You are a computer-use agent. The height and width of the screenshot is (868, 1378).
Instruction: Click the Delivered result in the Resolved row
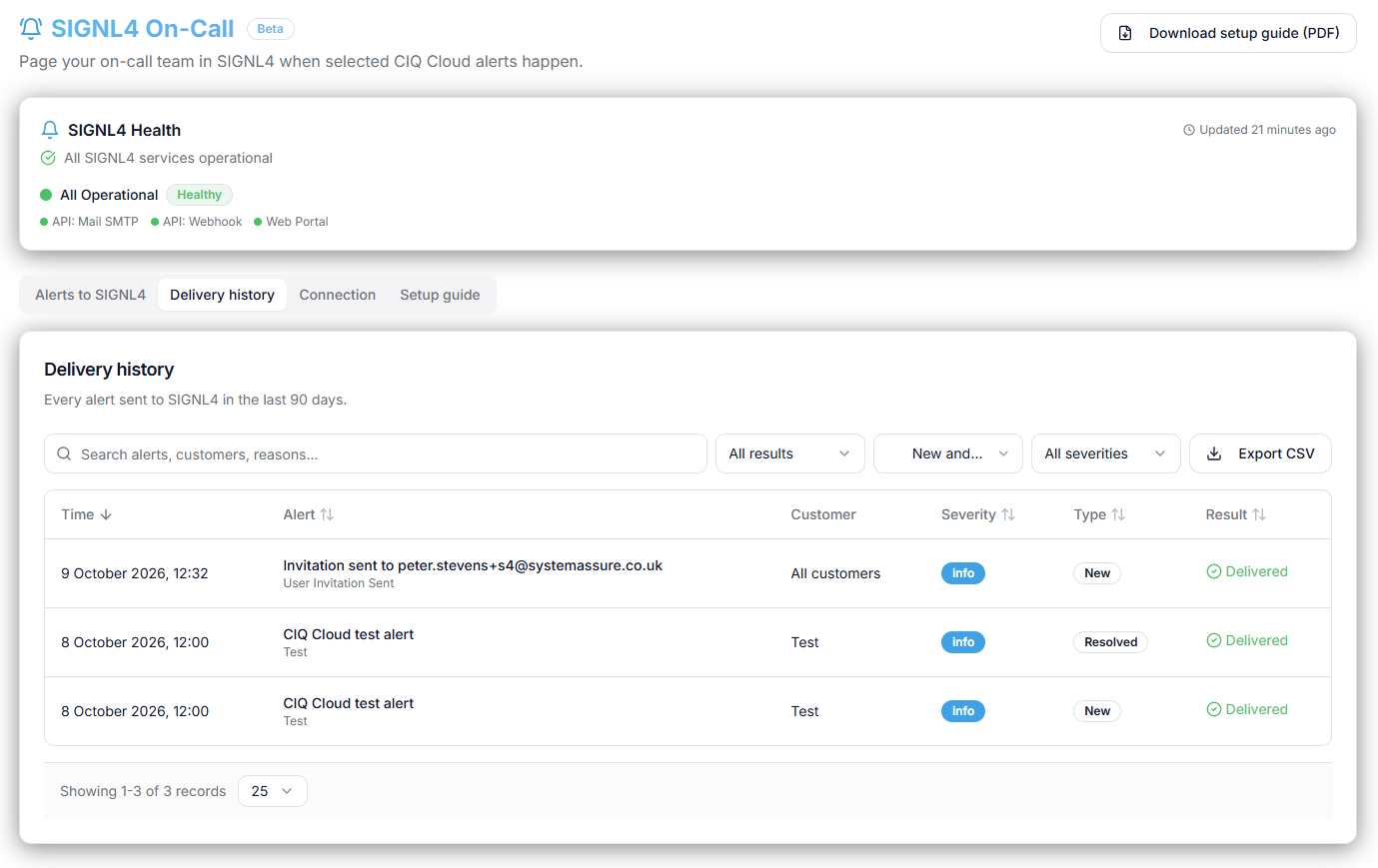pyautogui.click(x=1247, y=640)
